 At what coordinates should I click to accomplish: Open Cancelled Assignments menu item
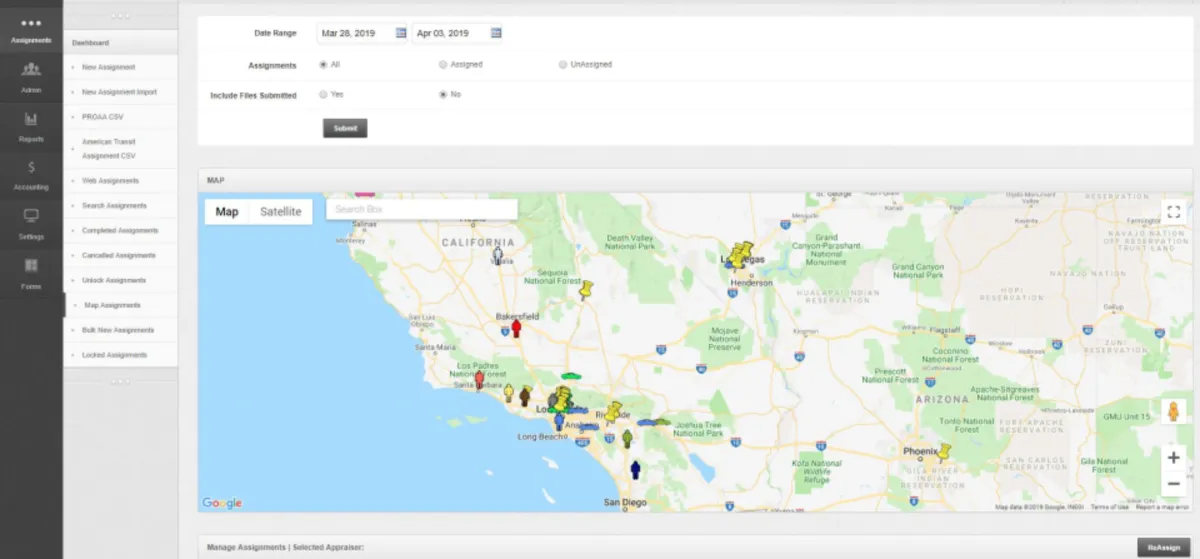(x=121, y=256)
